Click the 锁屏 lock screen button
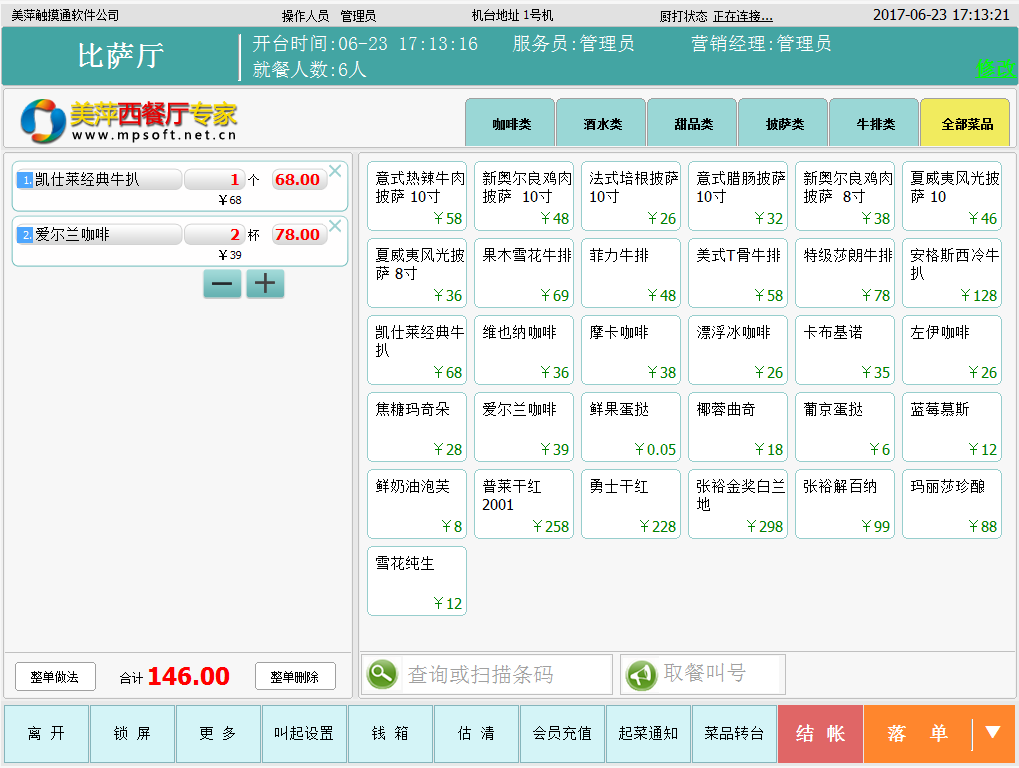The width and height of the screenshot is (1019, 768). (132, 734)
